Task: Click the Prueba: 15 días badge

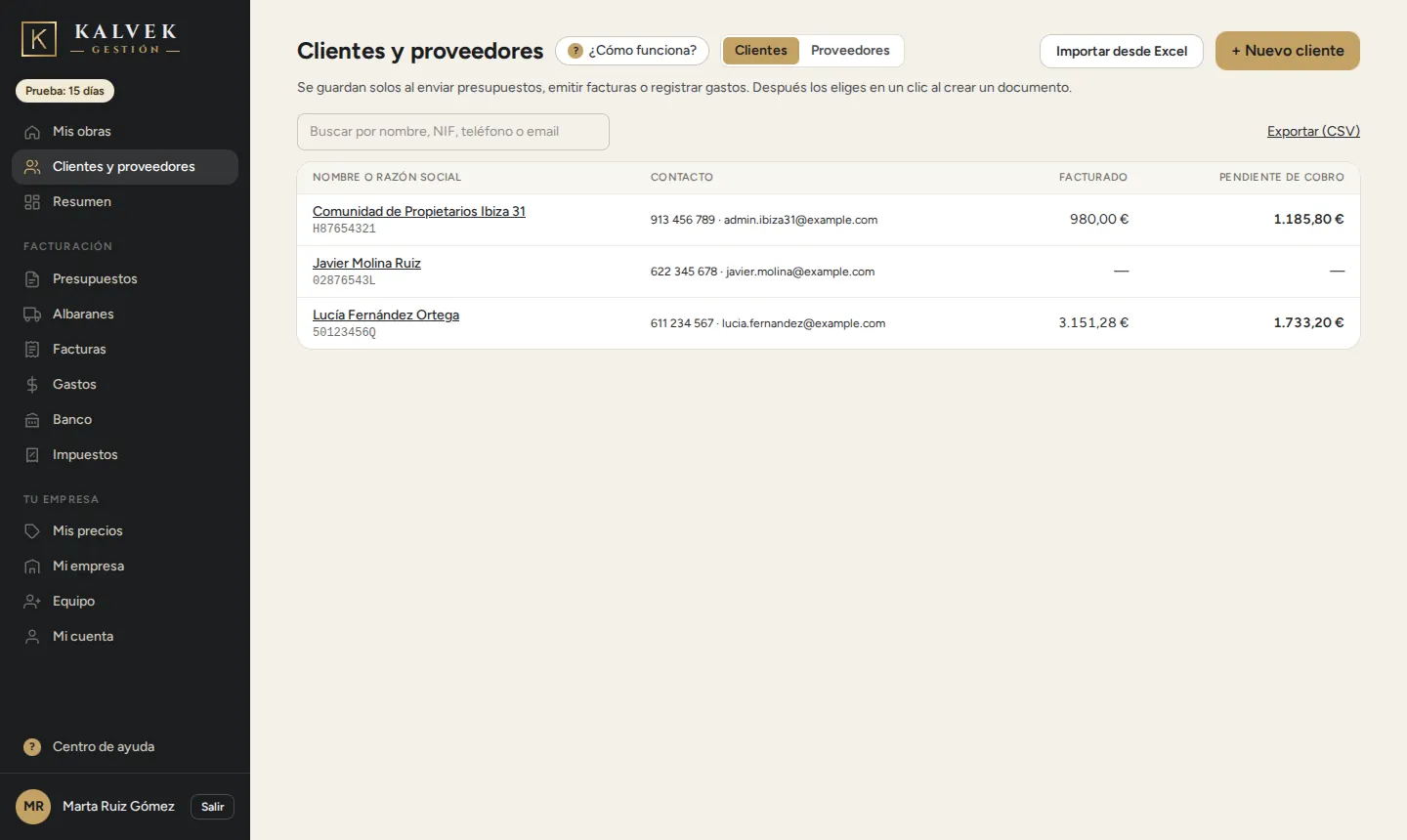Action: 65,91
